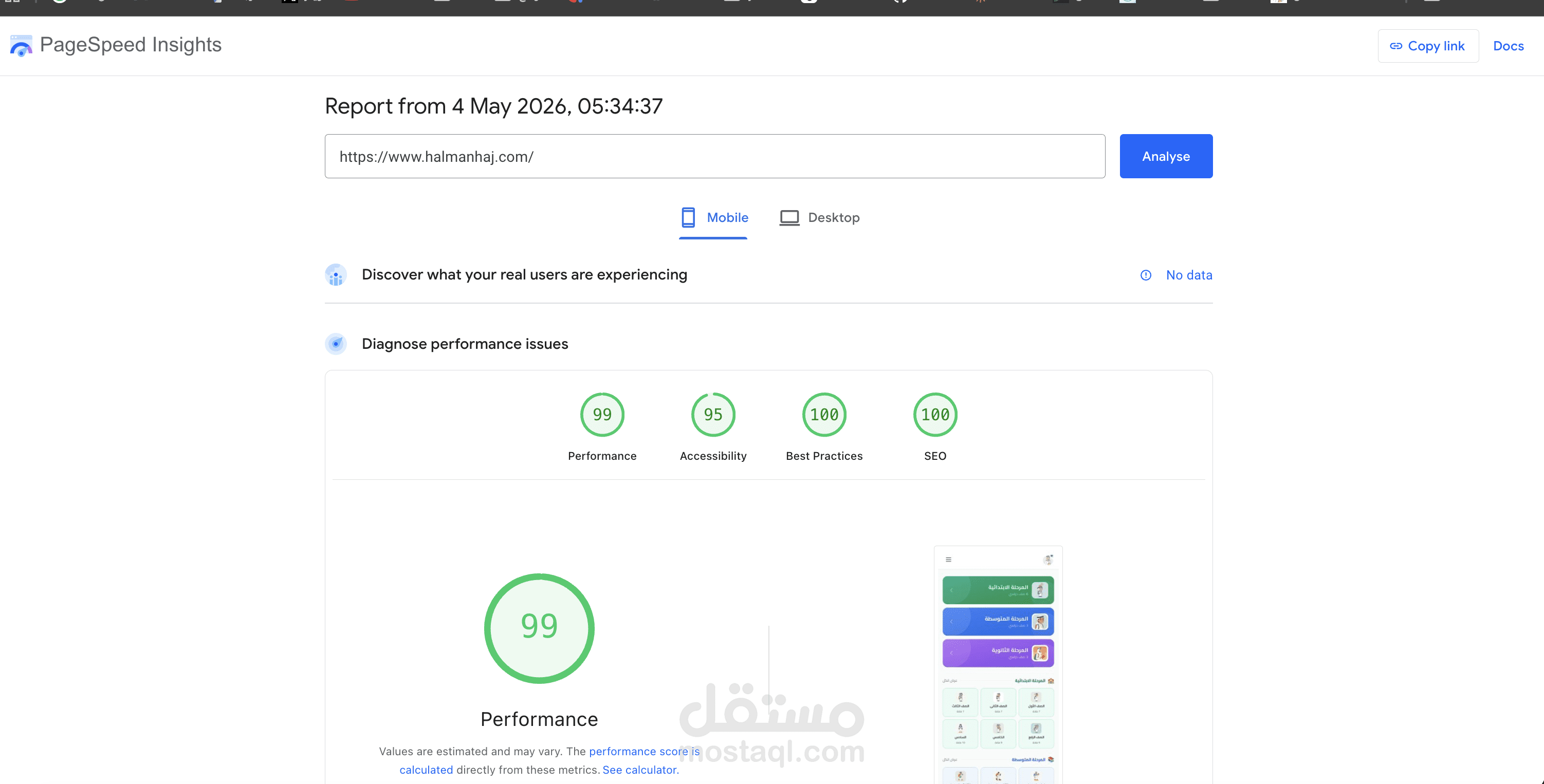Click the Accessibility label under the gauge
The width and height of the screenshot is (1544, 784).
coord(713,456)
